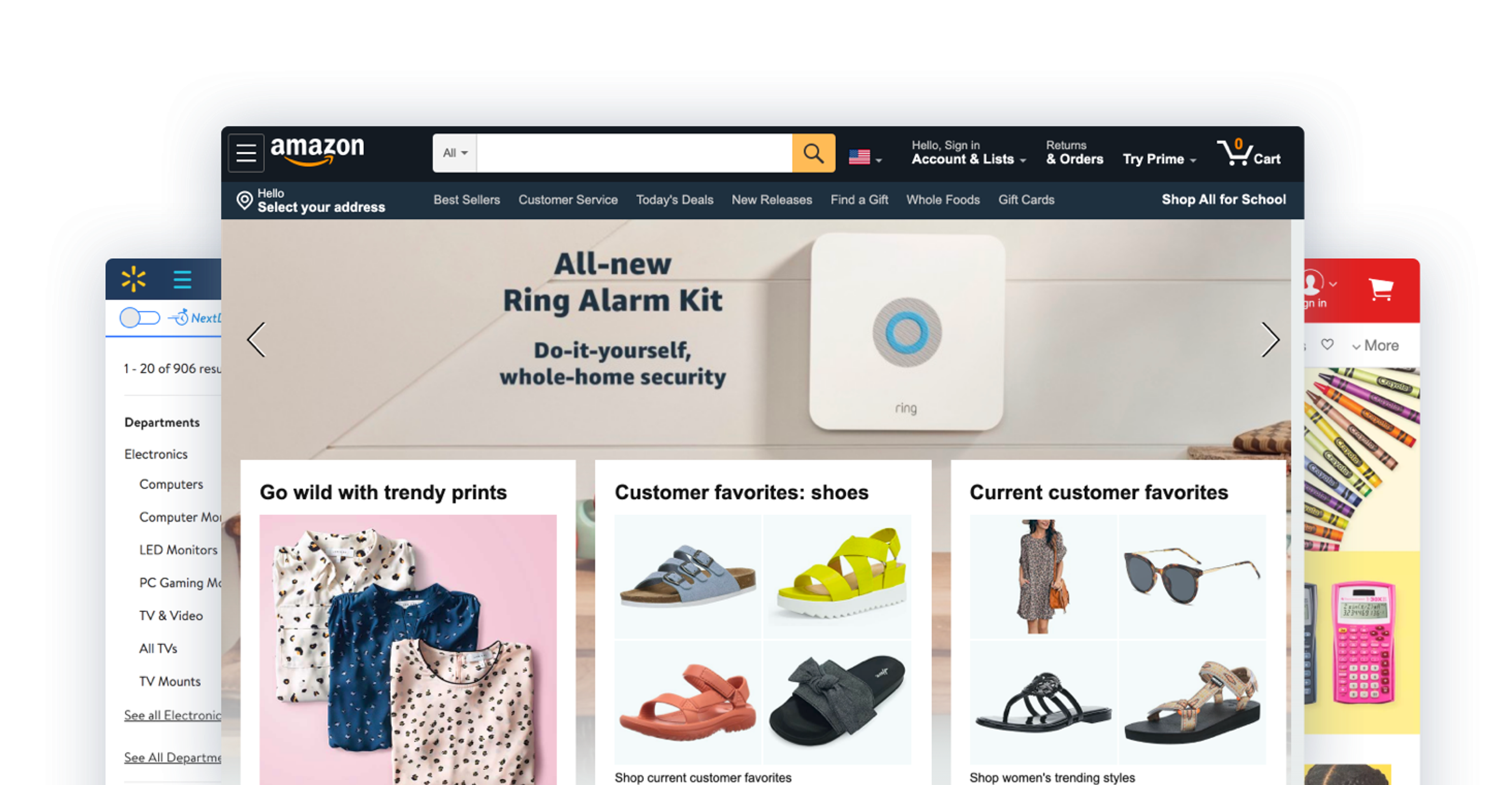Open the Amazon hamburger menu
The height and width of the screenshot is (785, 1512).
coord(246,153)
